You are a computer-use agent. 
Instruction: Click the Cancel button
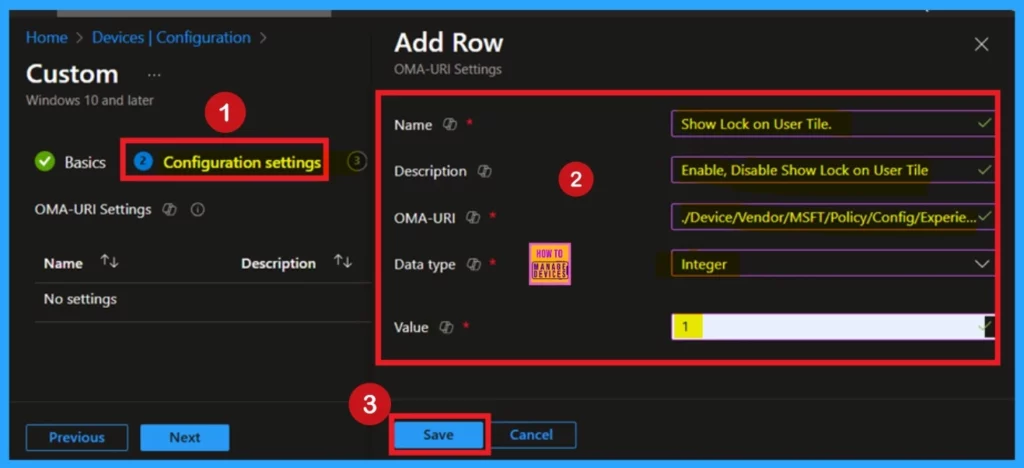533,435
